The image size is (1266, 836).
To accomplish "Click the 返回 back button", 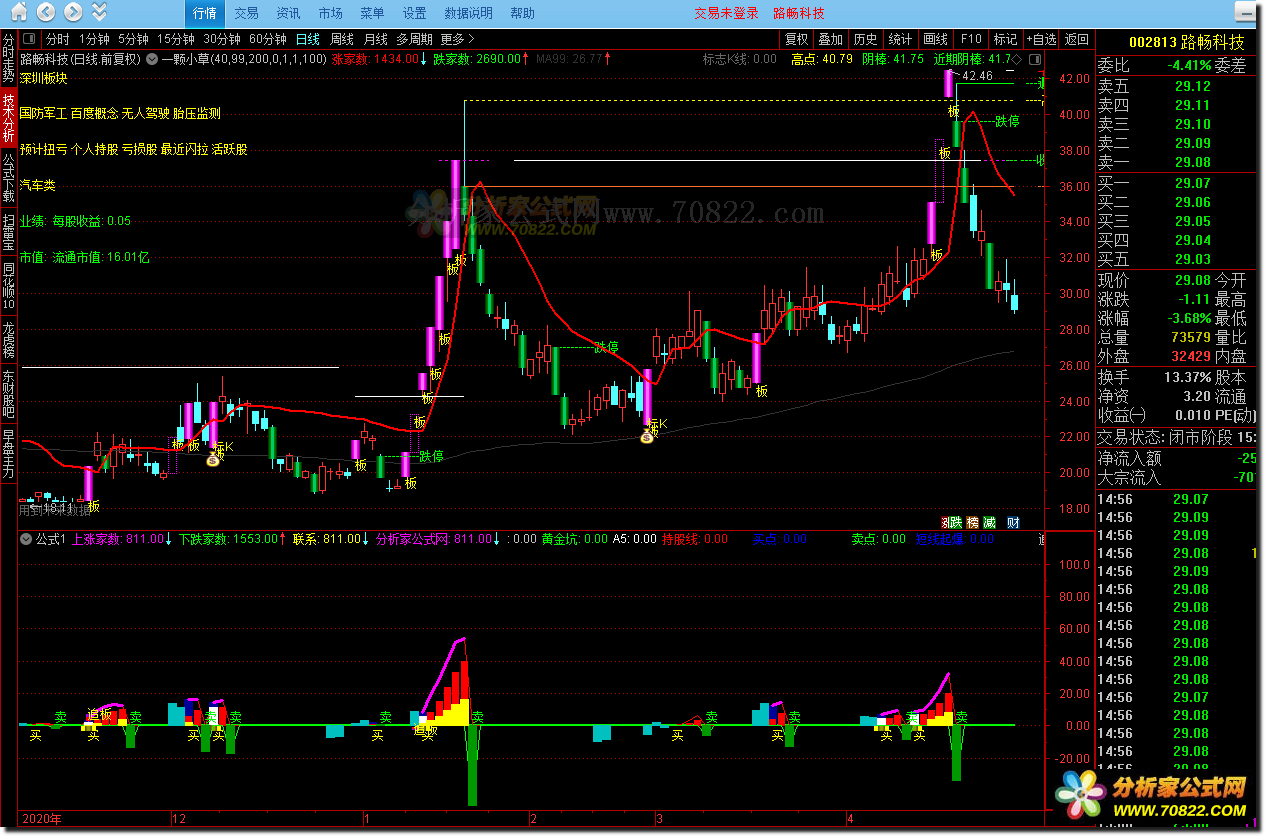I will click(x=1076, y=39).
